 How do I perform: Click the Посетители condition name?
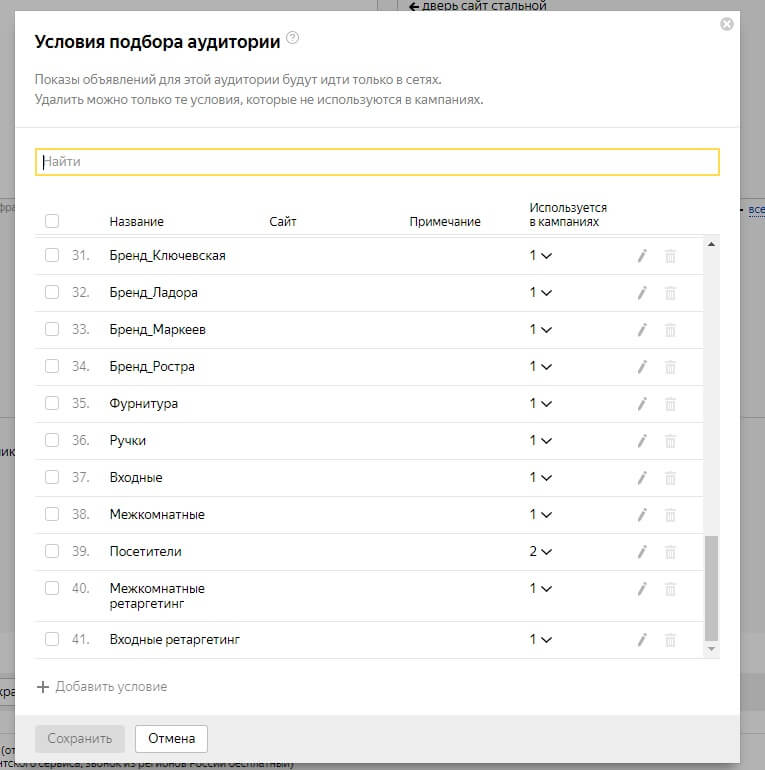pos(145,551)
